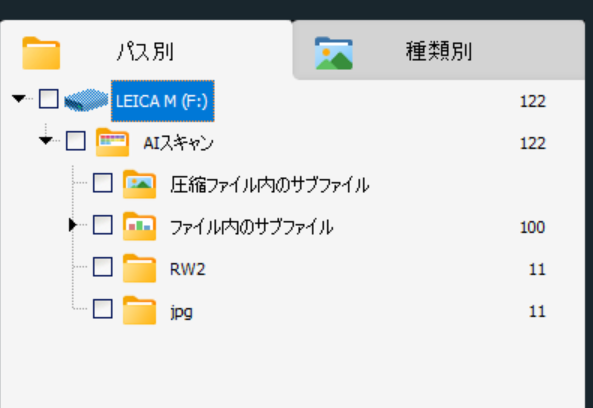Collapse the LEICA M (F:) tree node

(x=19, y=99)
